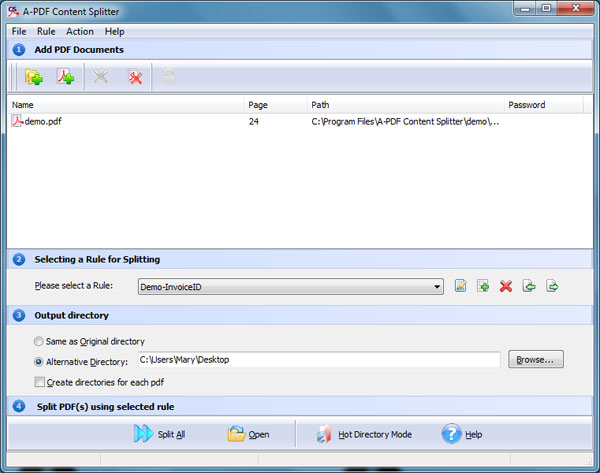Click the Hot Directory Mode button
Image resolution: width=600 pixels, height=473 pixels.
point(364,434)
